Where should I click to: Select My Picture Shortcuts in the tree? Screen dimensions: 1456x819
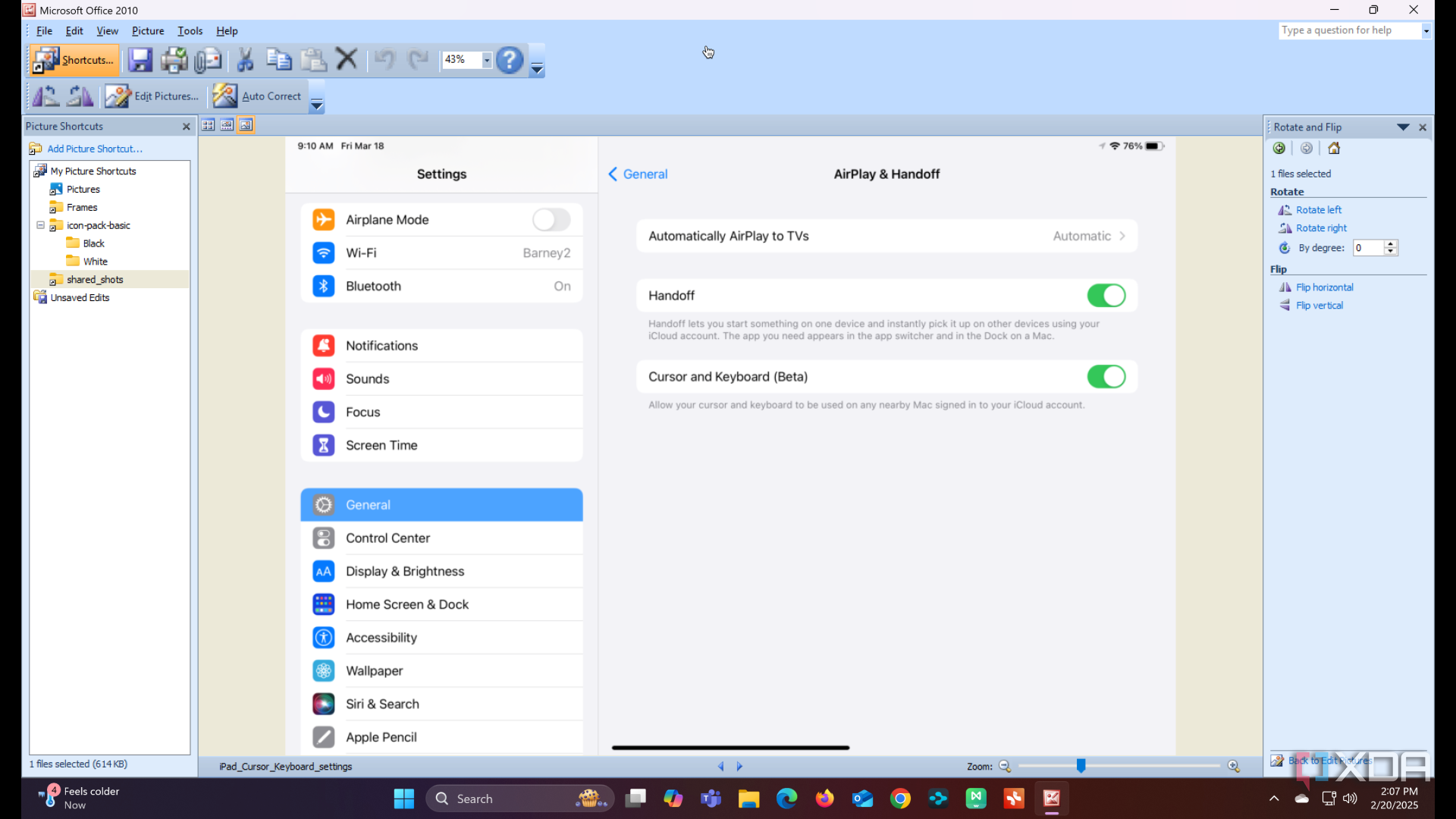93,171
